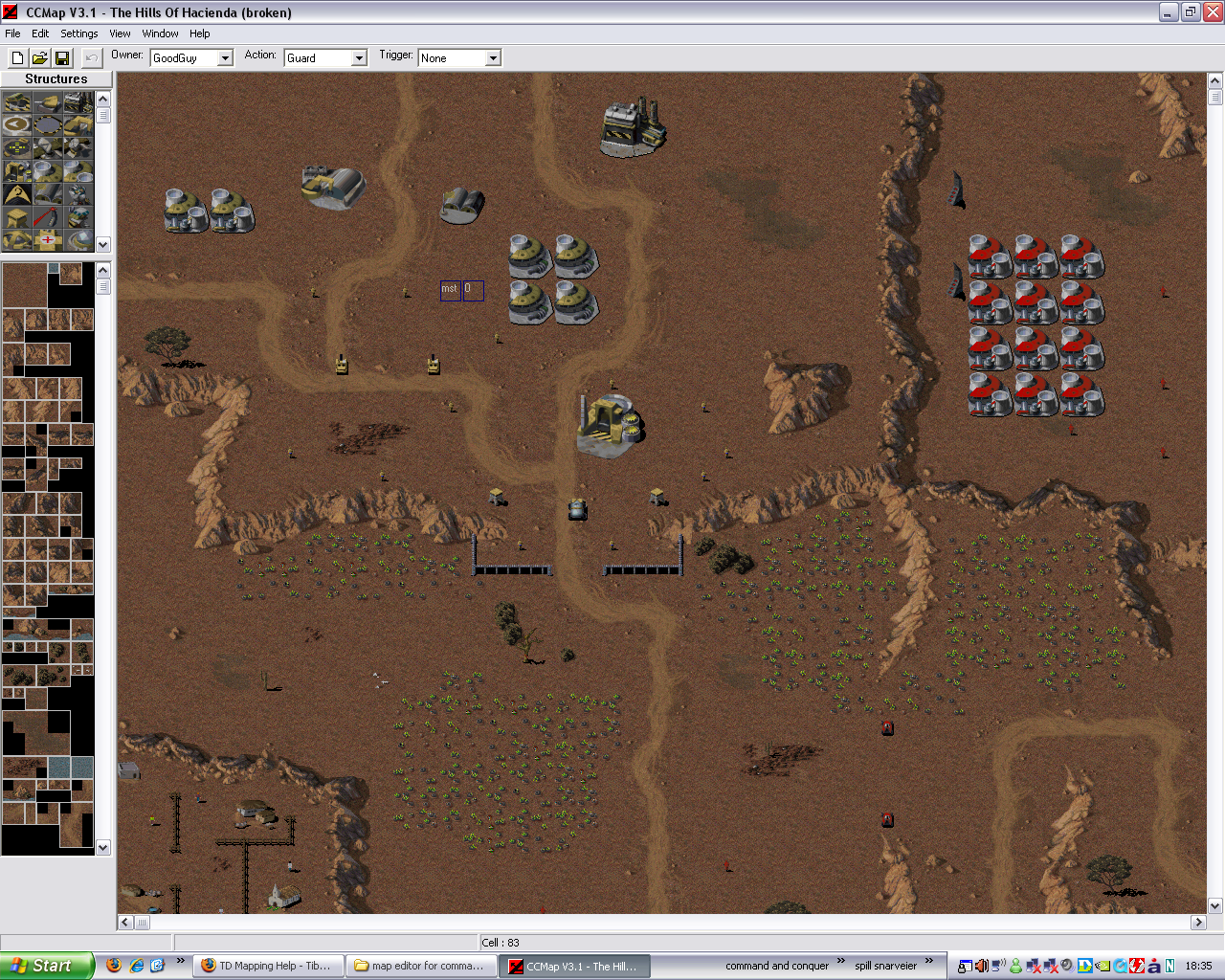Save the map with floppy disk icon
The height and width of the screenshot is (980, 1225).
click(x=62, y=58)
